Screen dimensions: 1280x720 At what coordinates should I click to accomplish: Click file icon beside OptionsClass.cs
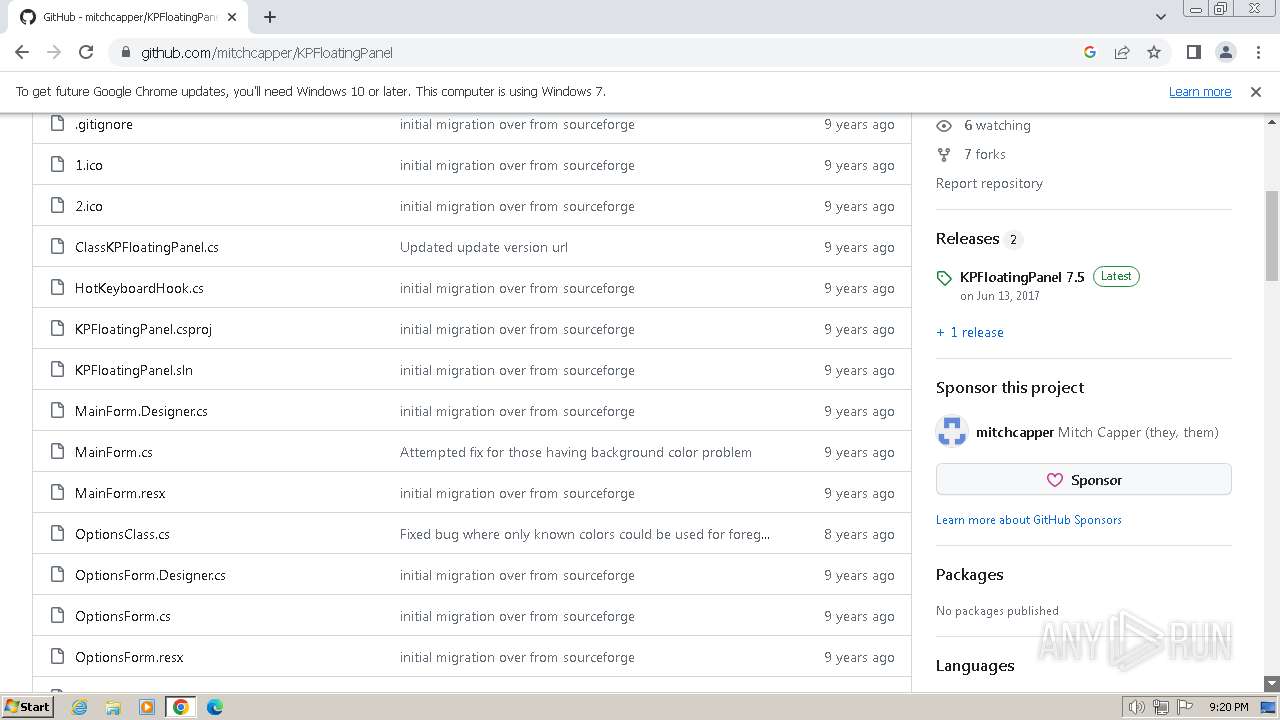(x=57, y=534)
